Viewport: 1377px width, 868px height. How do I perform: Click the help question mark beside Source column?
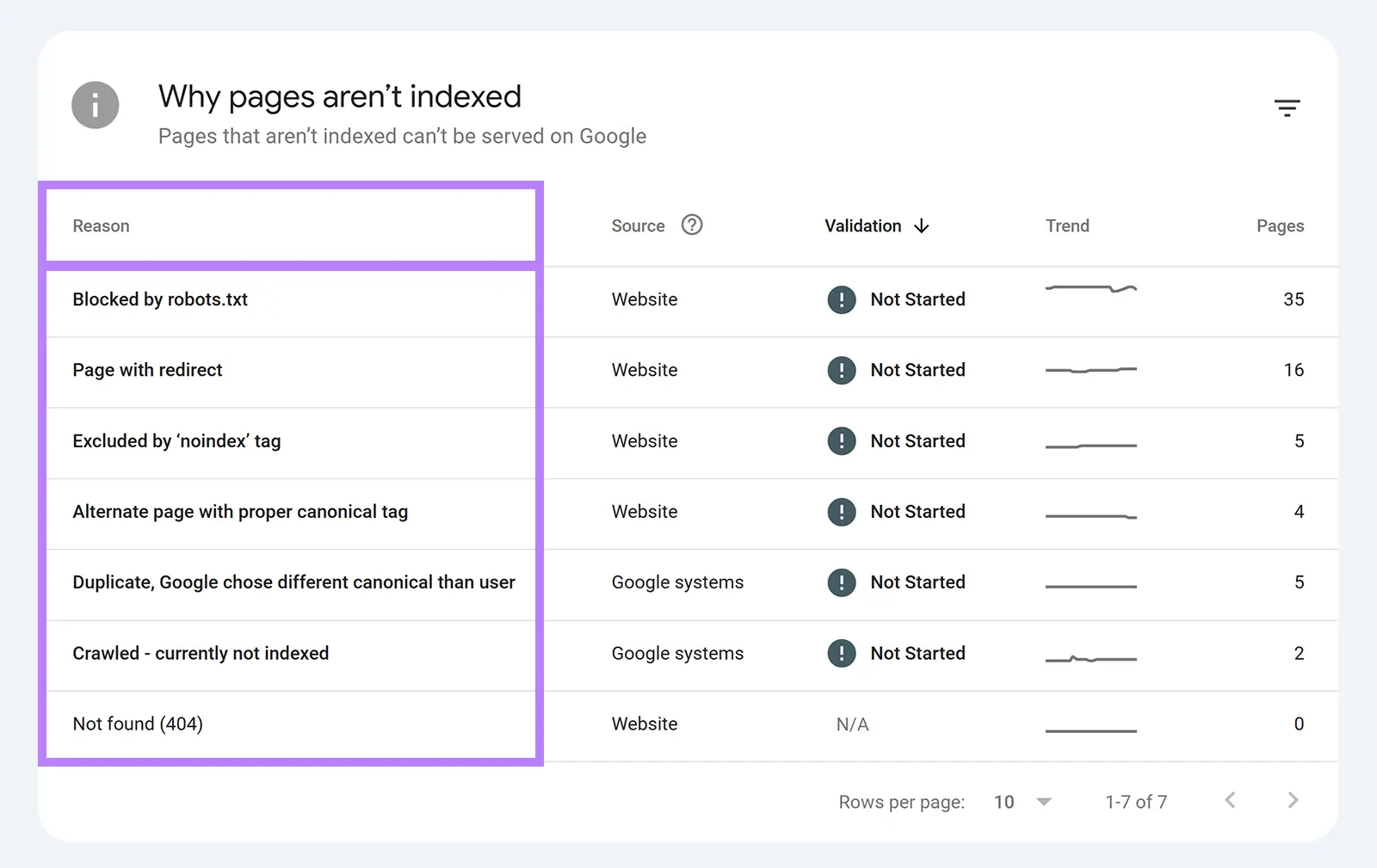coord(692,225)
